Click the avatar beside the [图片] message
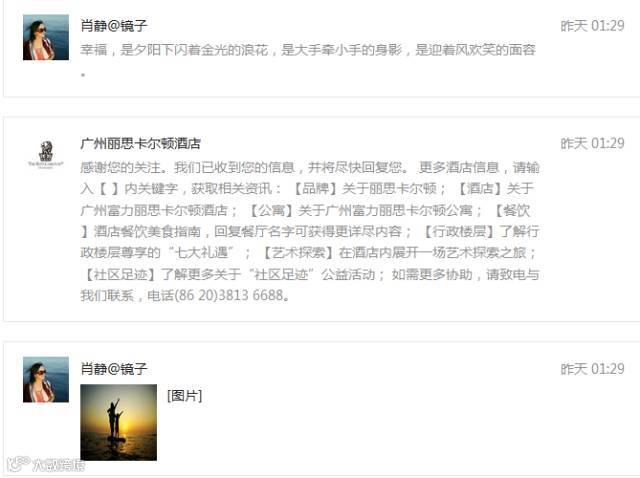The width and height of the screenshot is (640, 478). coord(46,380)
